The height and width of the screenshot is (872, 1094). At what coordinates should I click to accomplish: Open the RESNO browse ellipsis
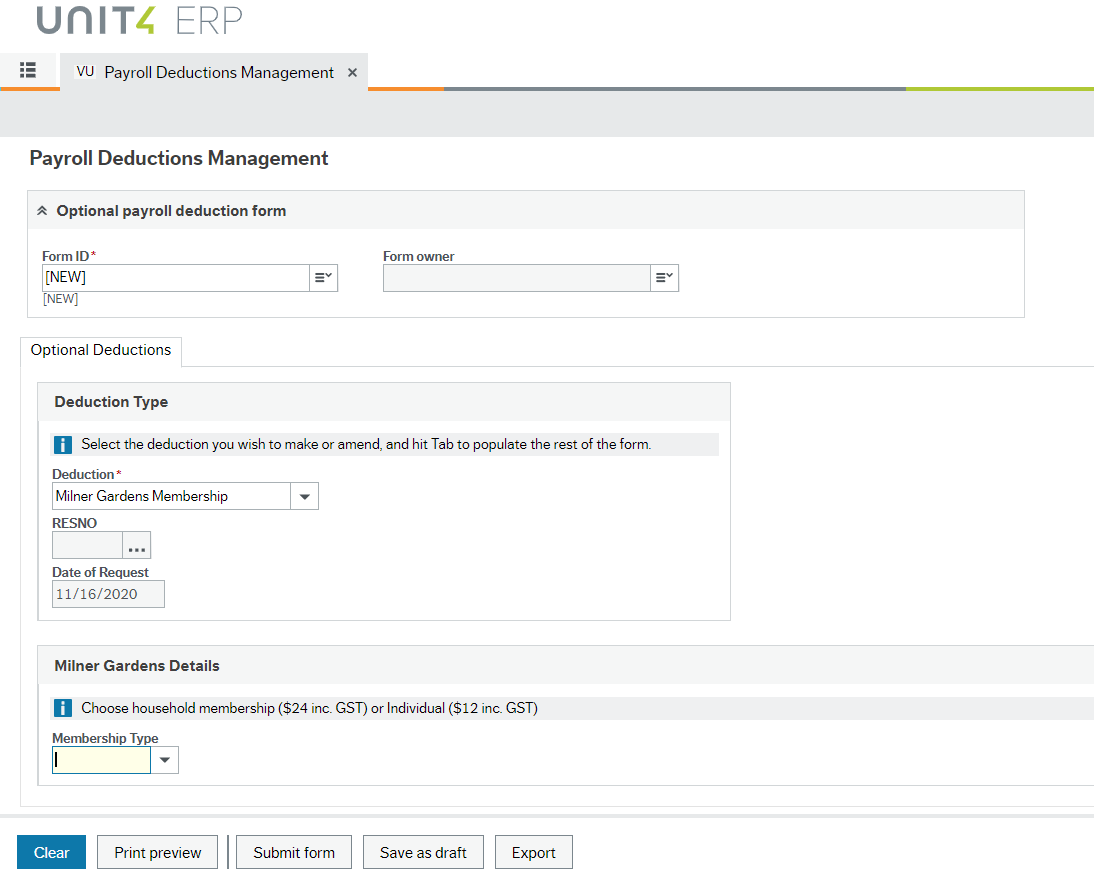click(136, 545)
